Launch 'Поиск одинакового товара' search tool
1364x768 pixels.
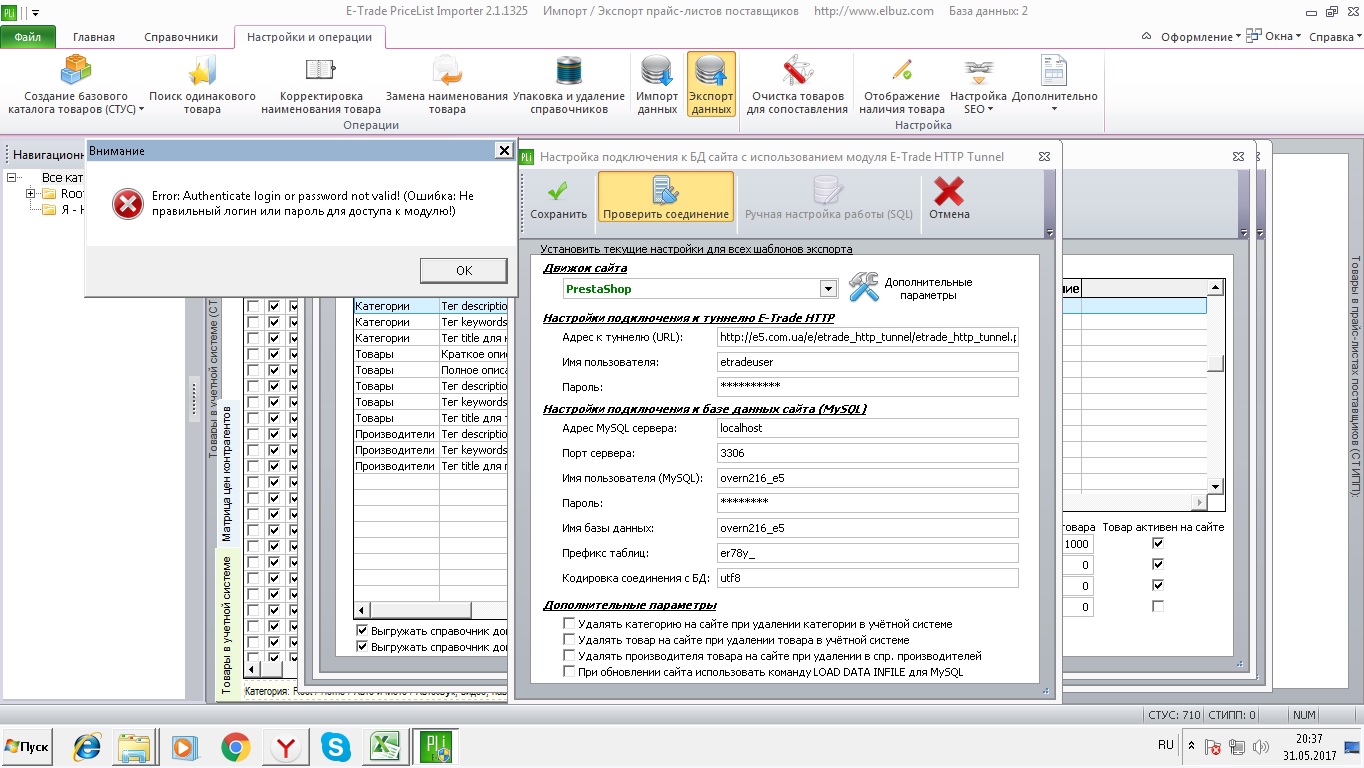click(202, 84)
